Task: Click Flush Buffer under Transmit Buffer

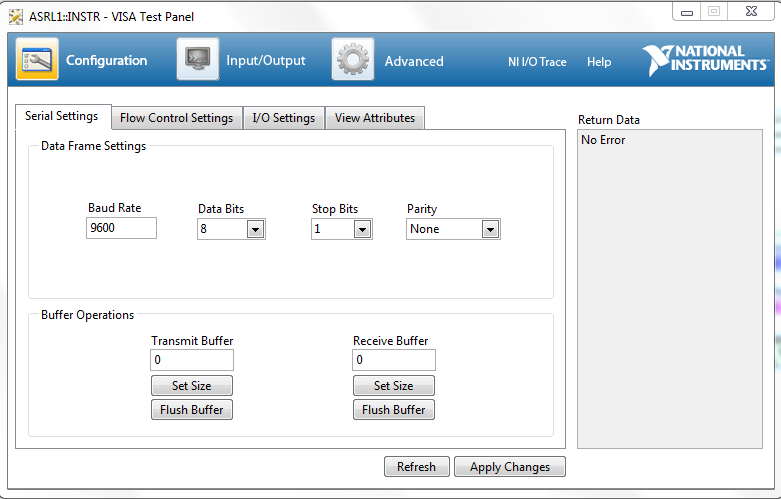Action: [x=192, y=409]
